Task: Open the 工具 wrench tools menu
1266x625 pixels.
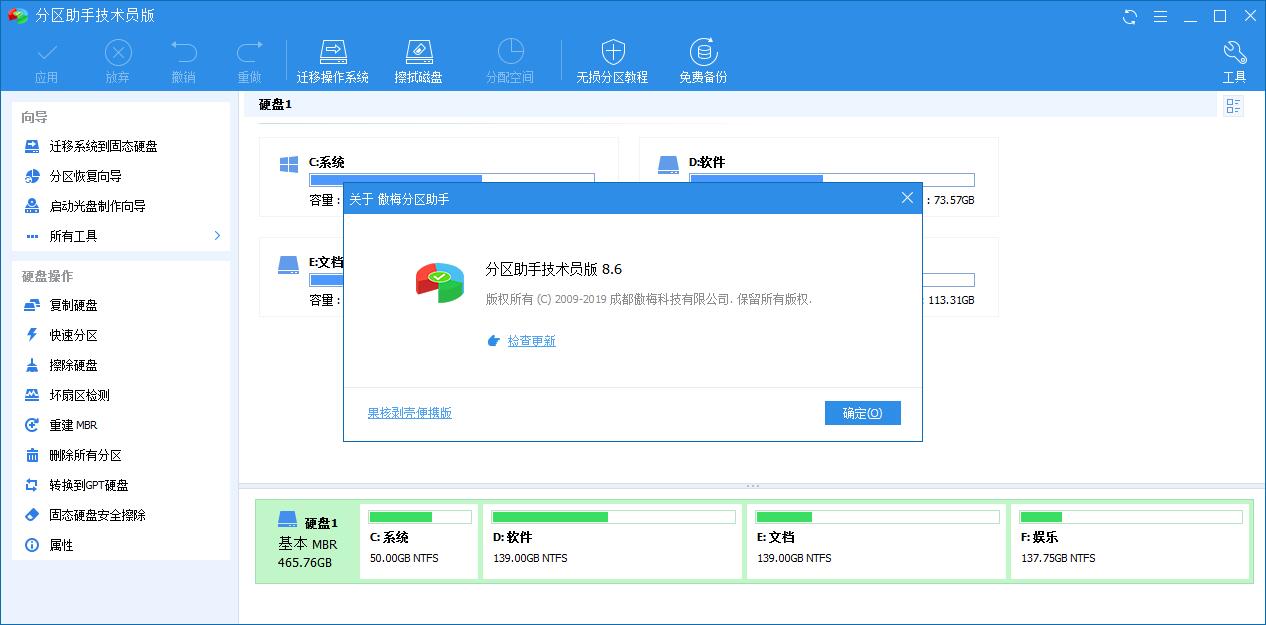Action: tap(1233, 58)
